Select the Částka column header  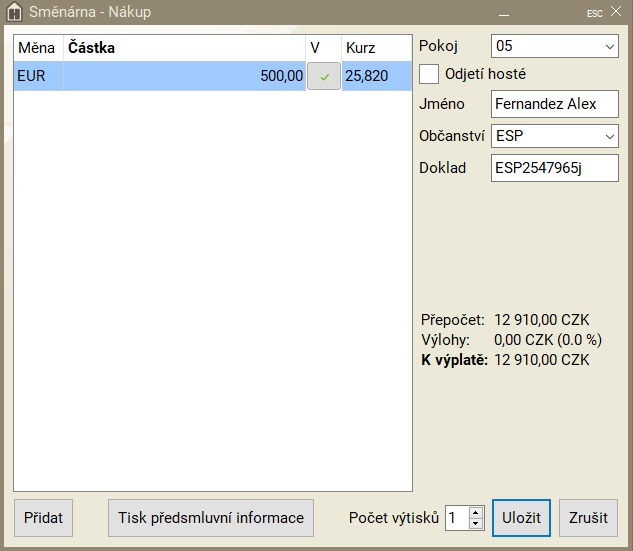(x=184, y=47)
